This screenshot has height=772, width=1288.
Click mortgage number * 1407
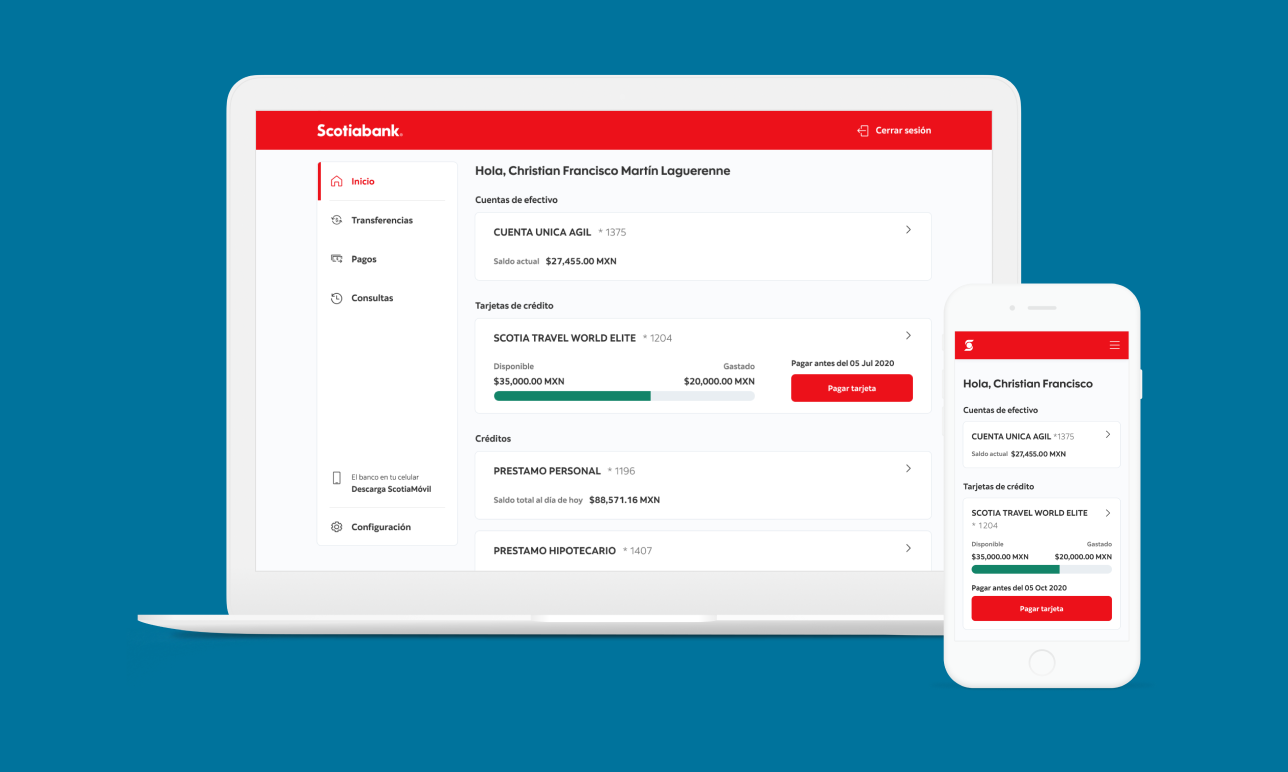637,551
